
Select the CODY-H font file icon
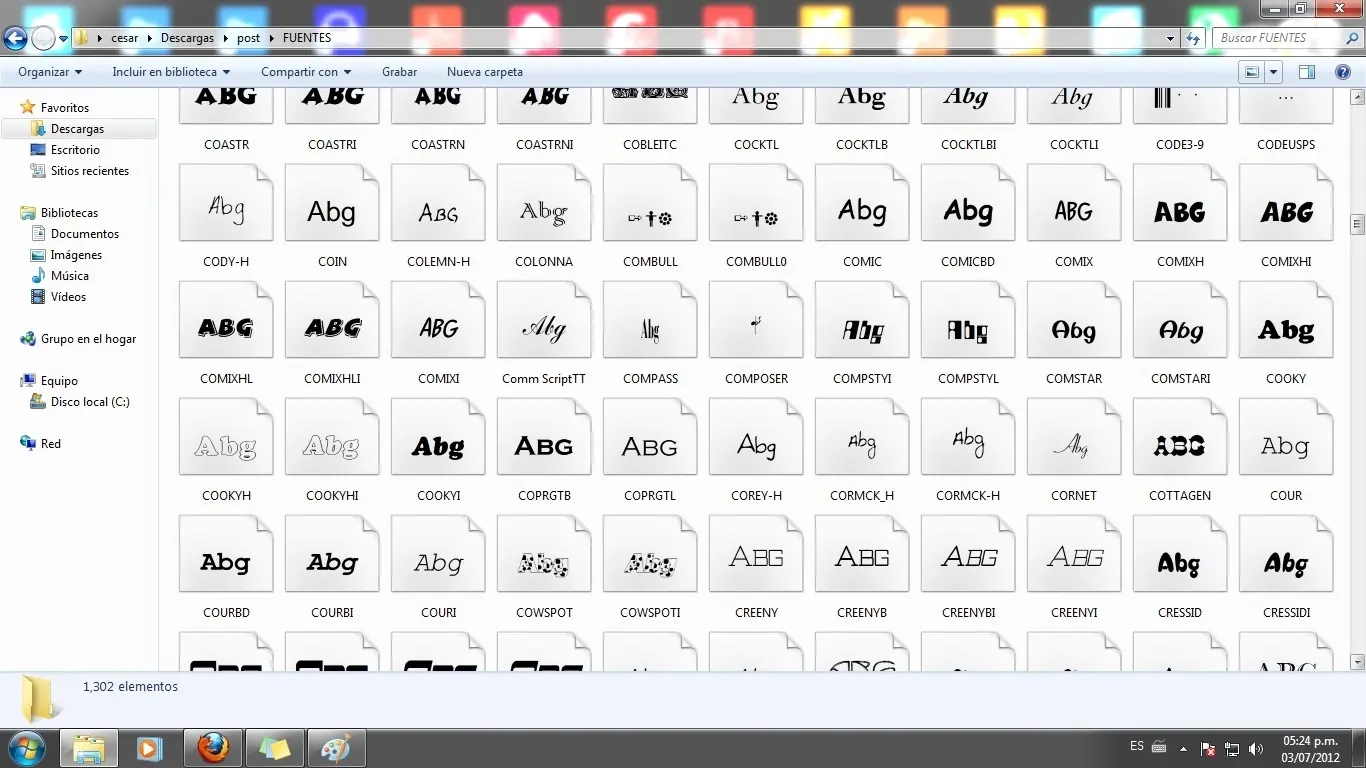(x=226, y=203)
